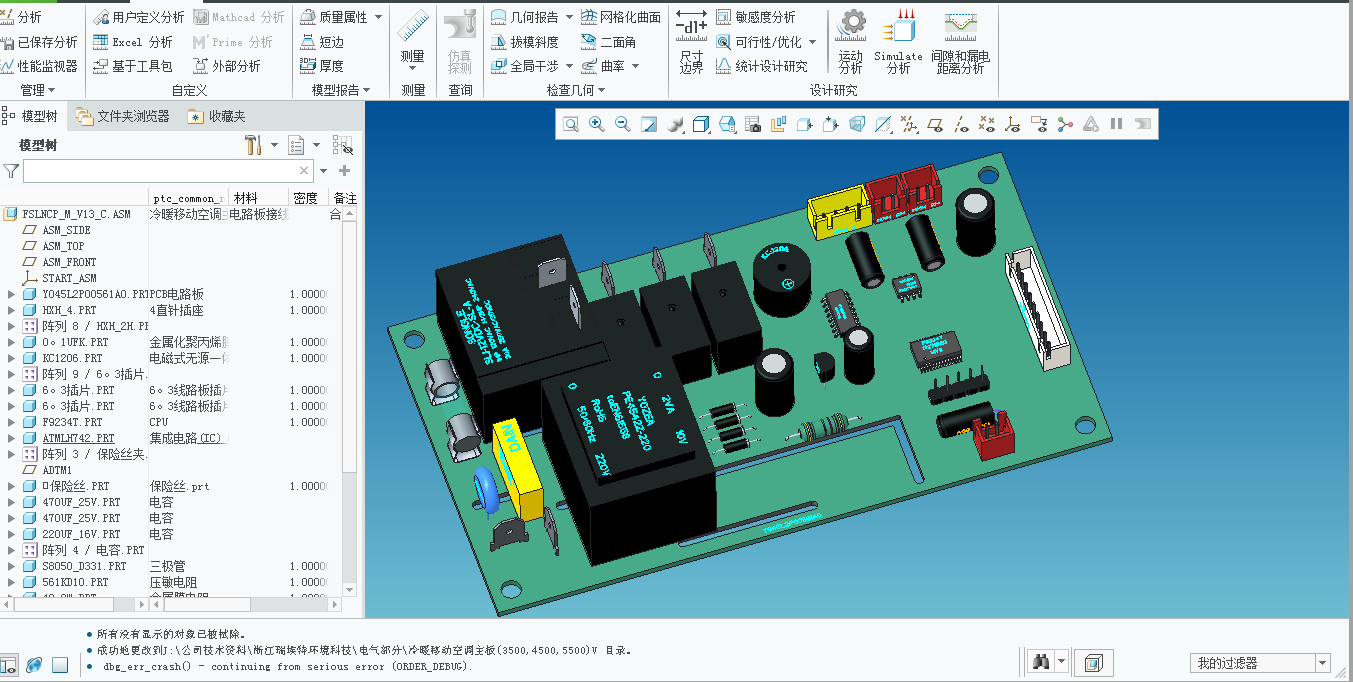This screenshot has height=682, width=1353.
Task: Expand the 全局干涉 dropdown arrow
Action: click(569, 66)
